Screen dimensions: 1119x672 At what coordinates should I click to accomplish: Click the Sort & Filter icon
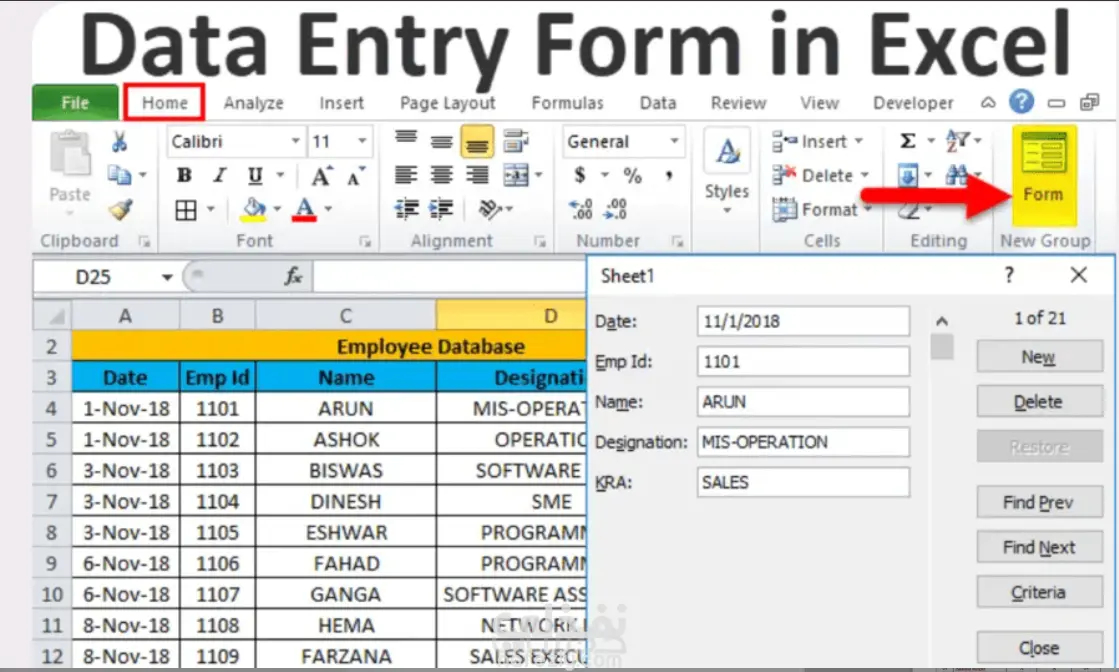tap(956, 141)
